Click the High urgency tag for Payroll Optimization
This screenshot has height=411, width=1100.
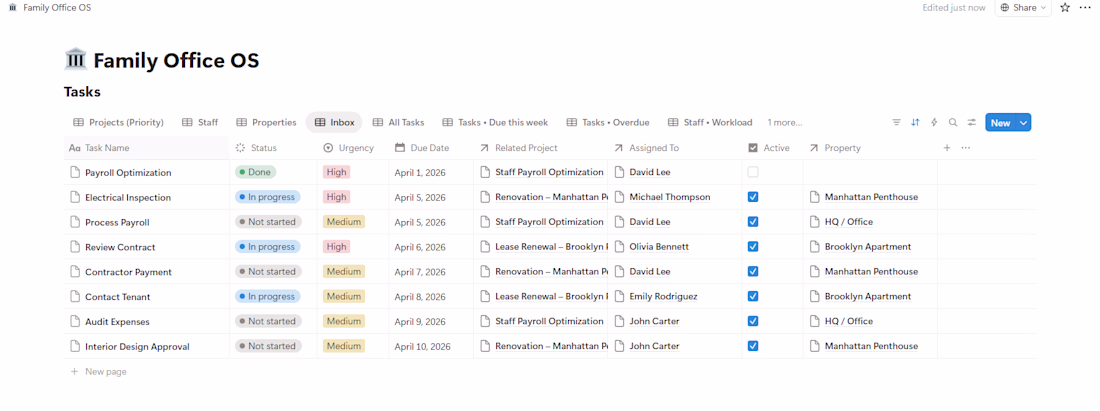(336, 172)
